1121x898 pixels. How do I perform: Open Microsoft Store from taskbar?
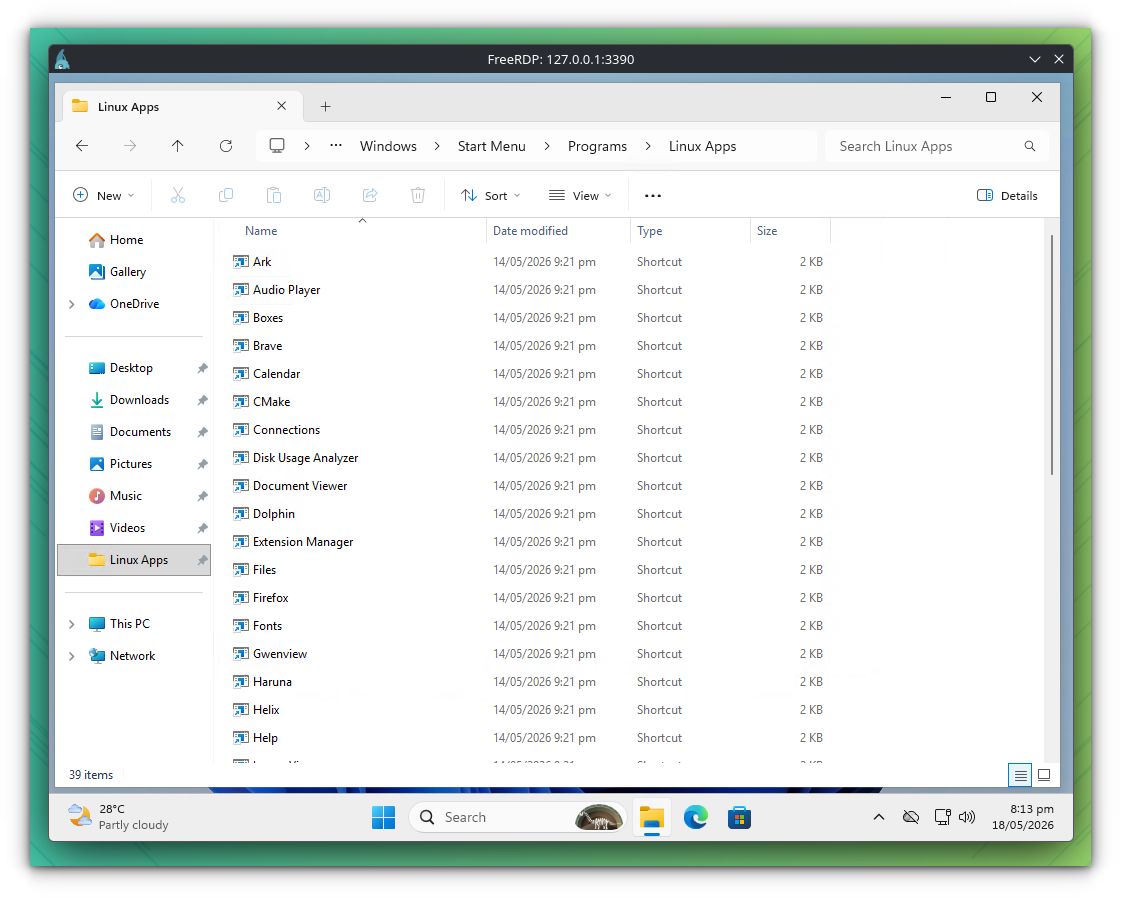739,817
